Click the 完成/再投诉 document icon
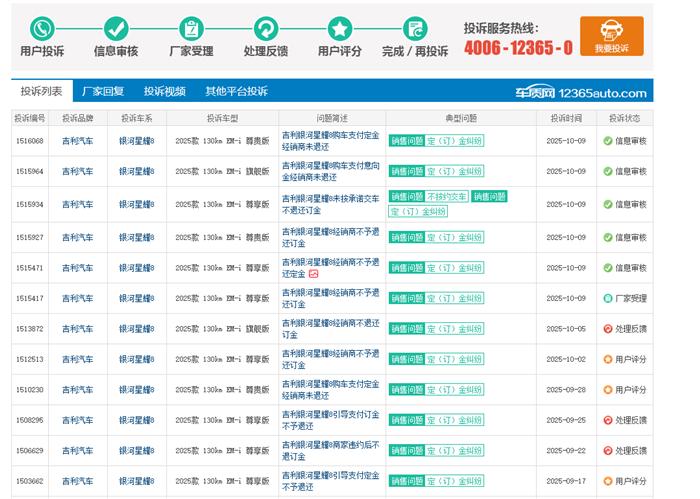The height and width of the screenshot is (499, 700). coord(415,28)
